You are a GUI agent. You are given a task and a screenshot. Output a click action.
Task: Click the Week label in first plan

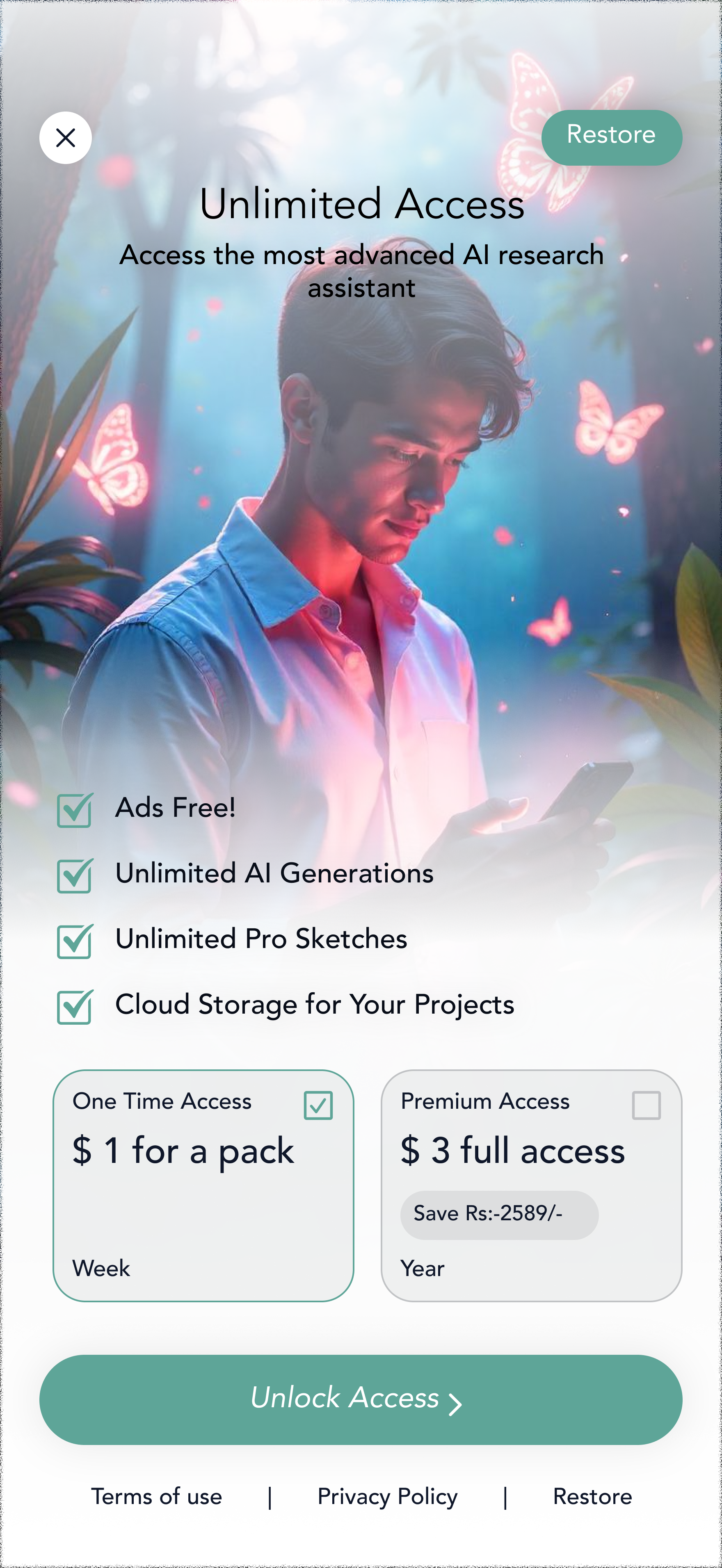coord(101,1269)
